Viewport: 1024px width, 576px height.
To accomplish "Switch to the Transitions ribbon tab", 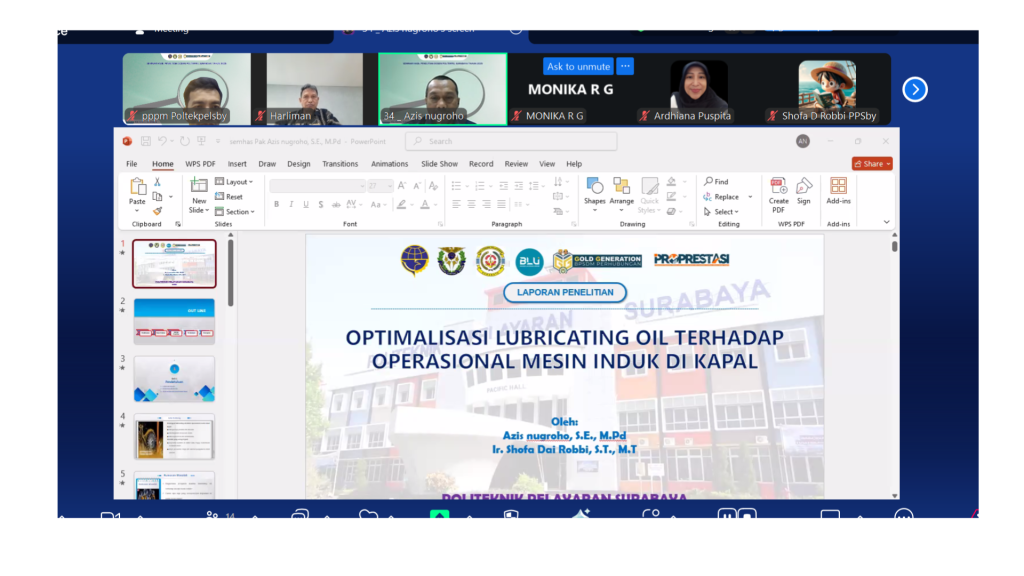I will tap(340, 164).
